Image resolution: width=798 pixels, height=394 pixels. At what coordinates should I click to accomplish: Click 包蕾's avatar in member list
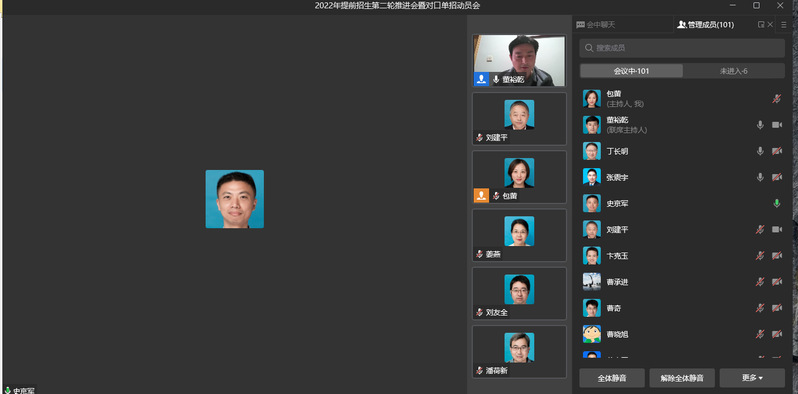point(591,99)
